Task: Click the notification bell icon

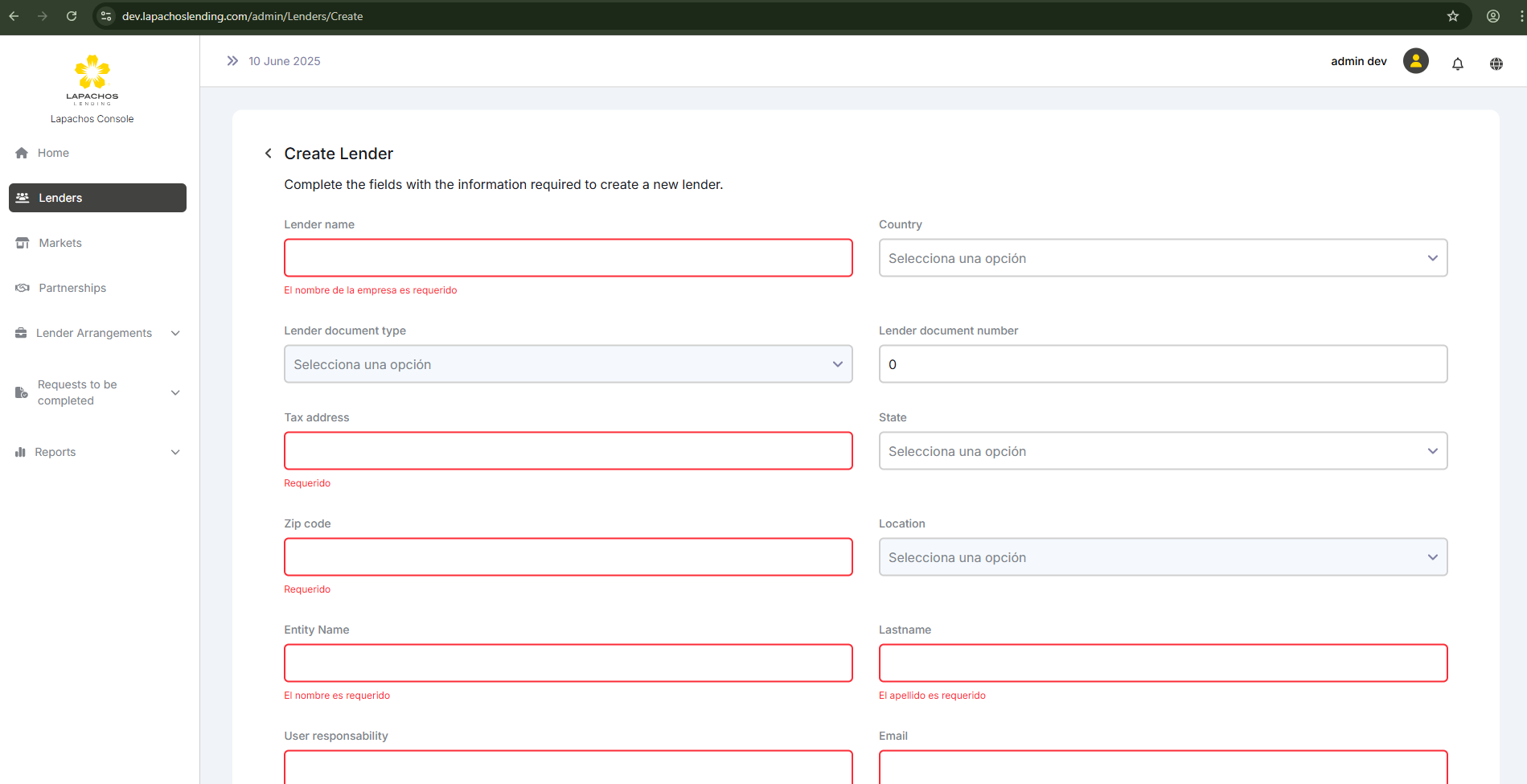Action: tap(1457, 64)
